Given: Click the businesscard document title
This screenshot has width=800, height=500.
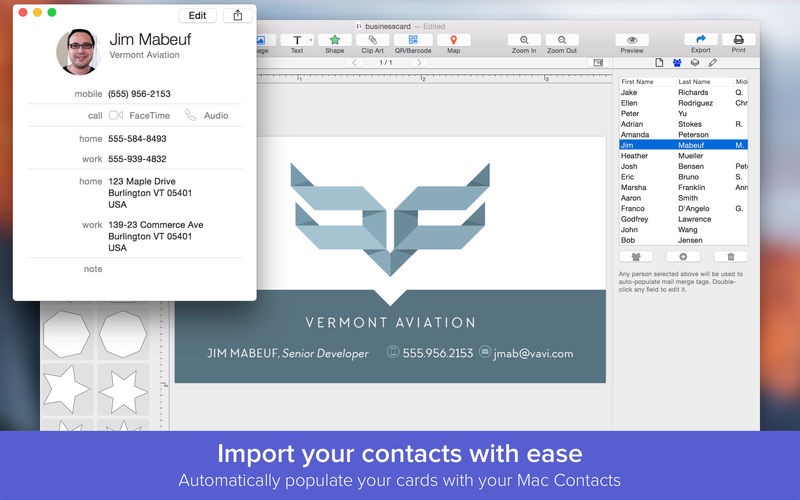Looking at the screenshot, I should pos(388,26).
